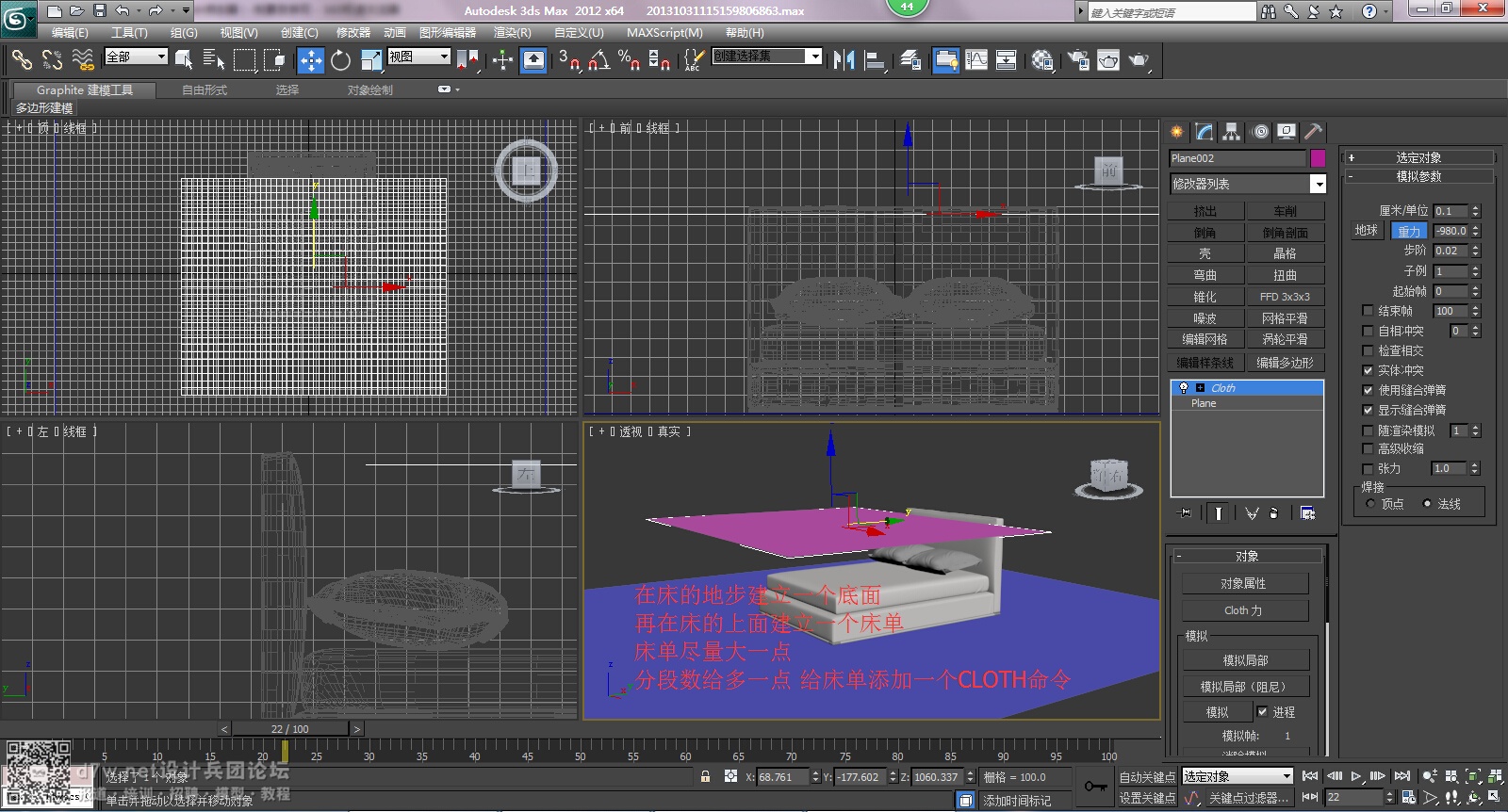Click the Cloth 力 button
Image resolution: width=1508 pixels, height=812 pixels.
(x=1245, y=610)
